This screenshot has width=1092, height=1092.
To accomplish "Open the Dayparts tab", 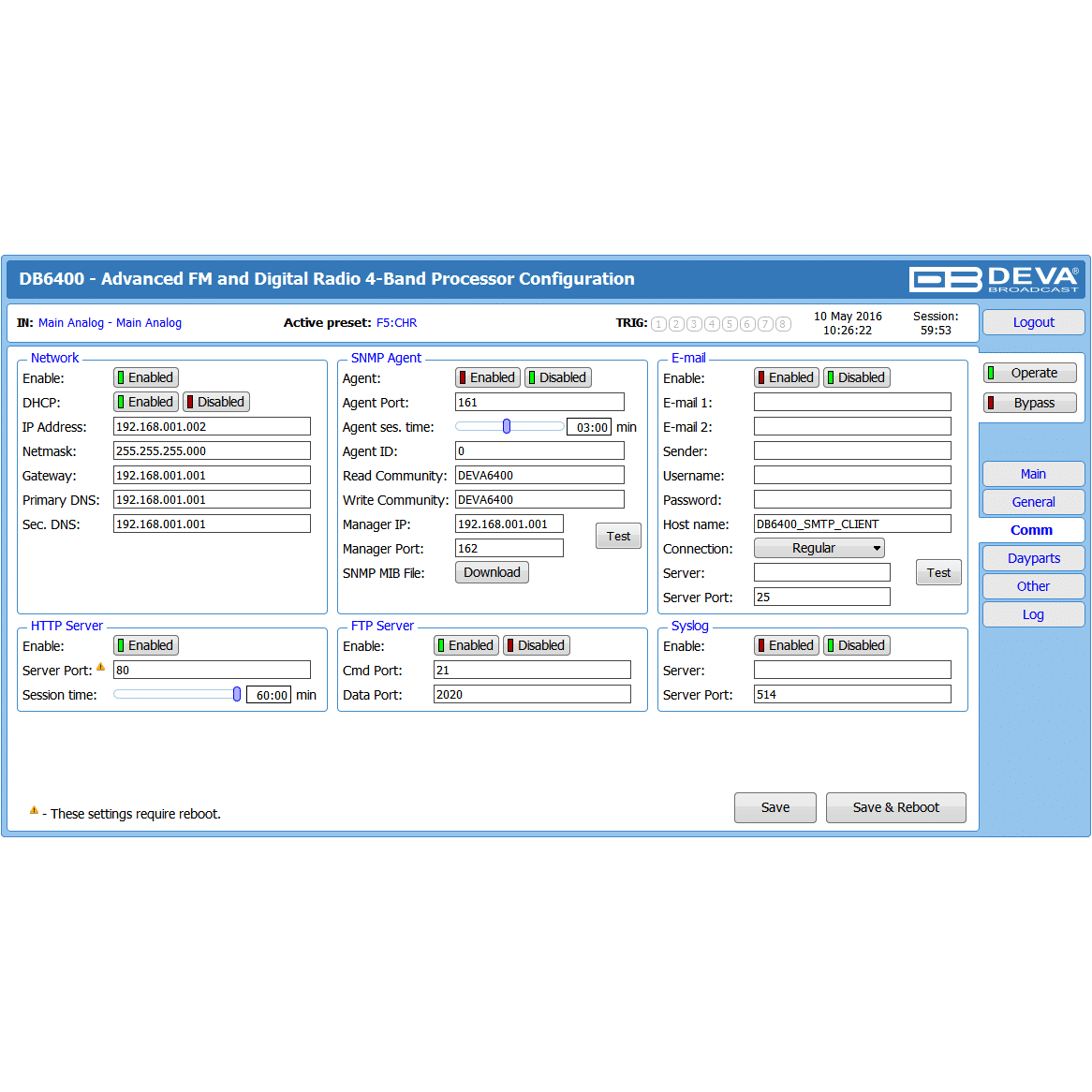I will tap(1033, 558).
